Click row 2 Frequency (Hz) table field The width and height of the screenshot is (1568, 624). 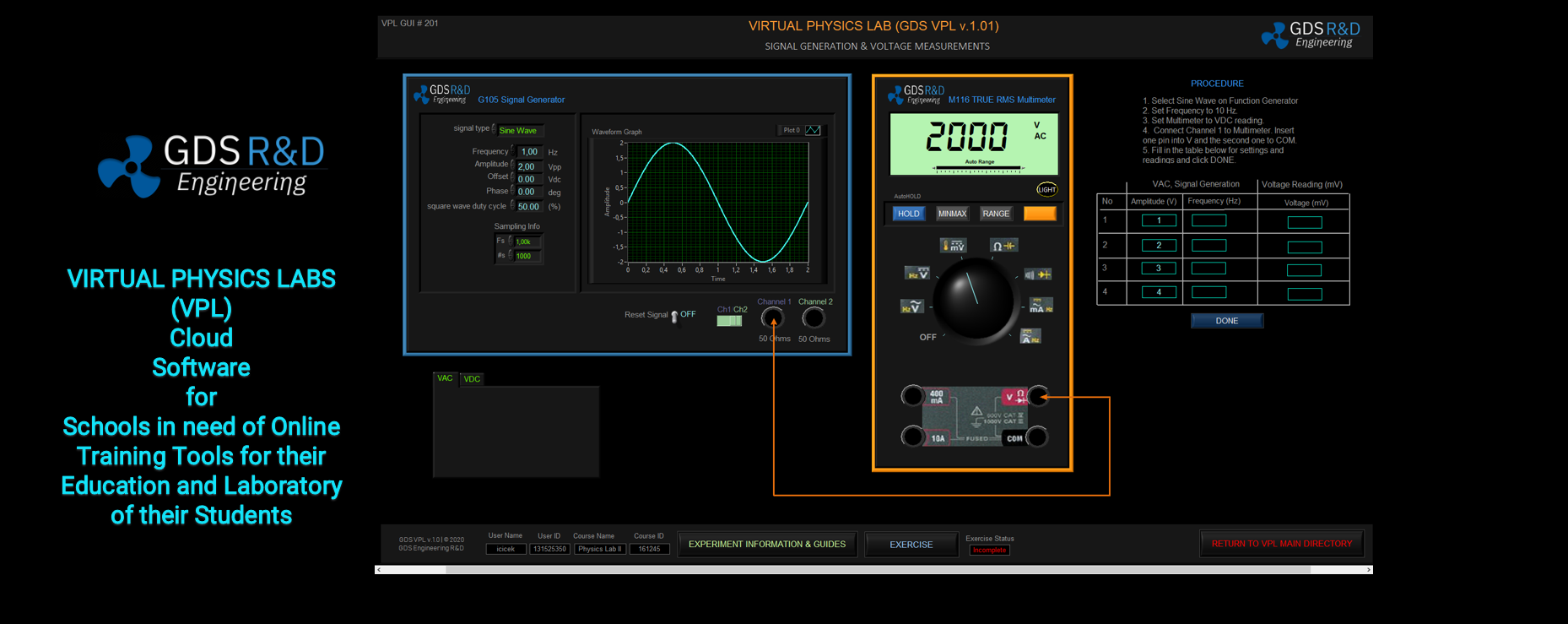coord(1208,246)
